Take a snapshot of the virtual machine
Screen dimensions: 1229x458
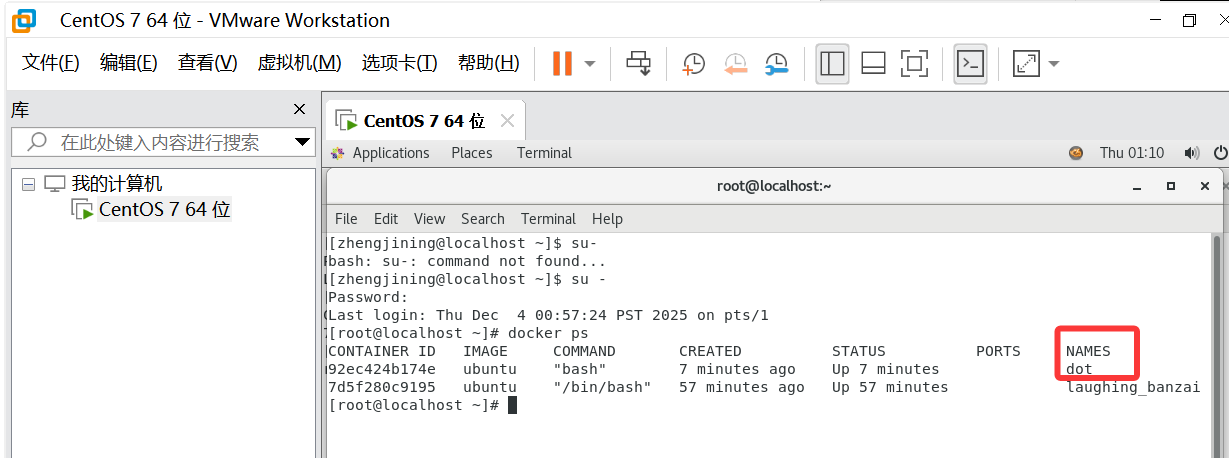[x=693, y=63]
